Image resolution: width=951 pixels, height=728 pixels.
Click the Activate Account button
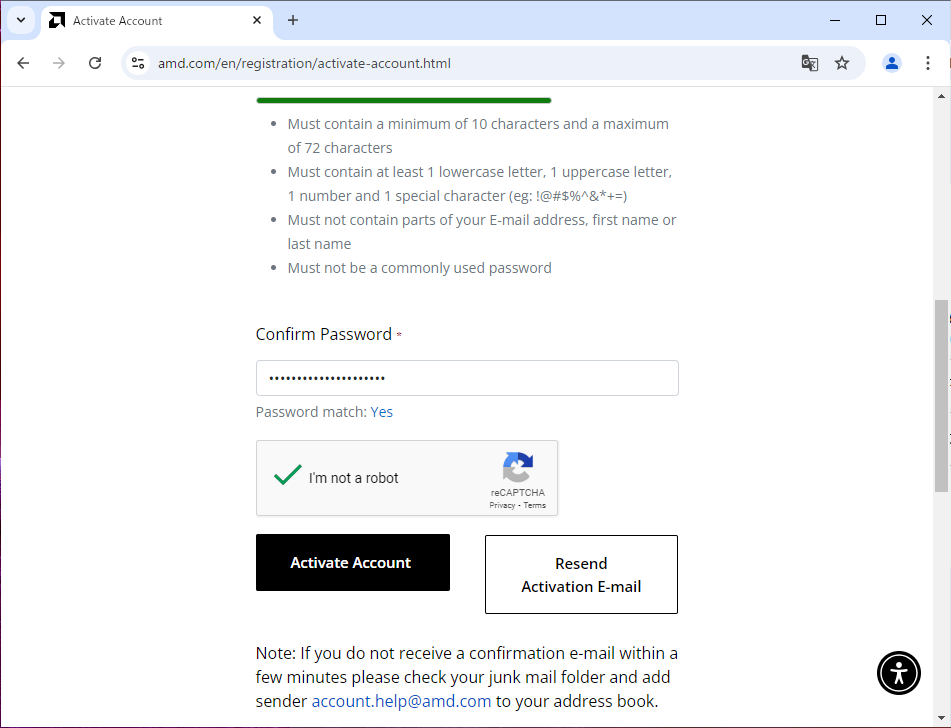point(353,562)
